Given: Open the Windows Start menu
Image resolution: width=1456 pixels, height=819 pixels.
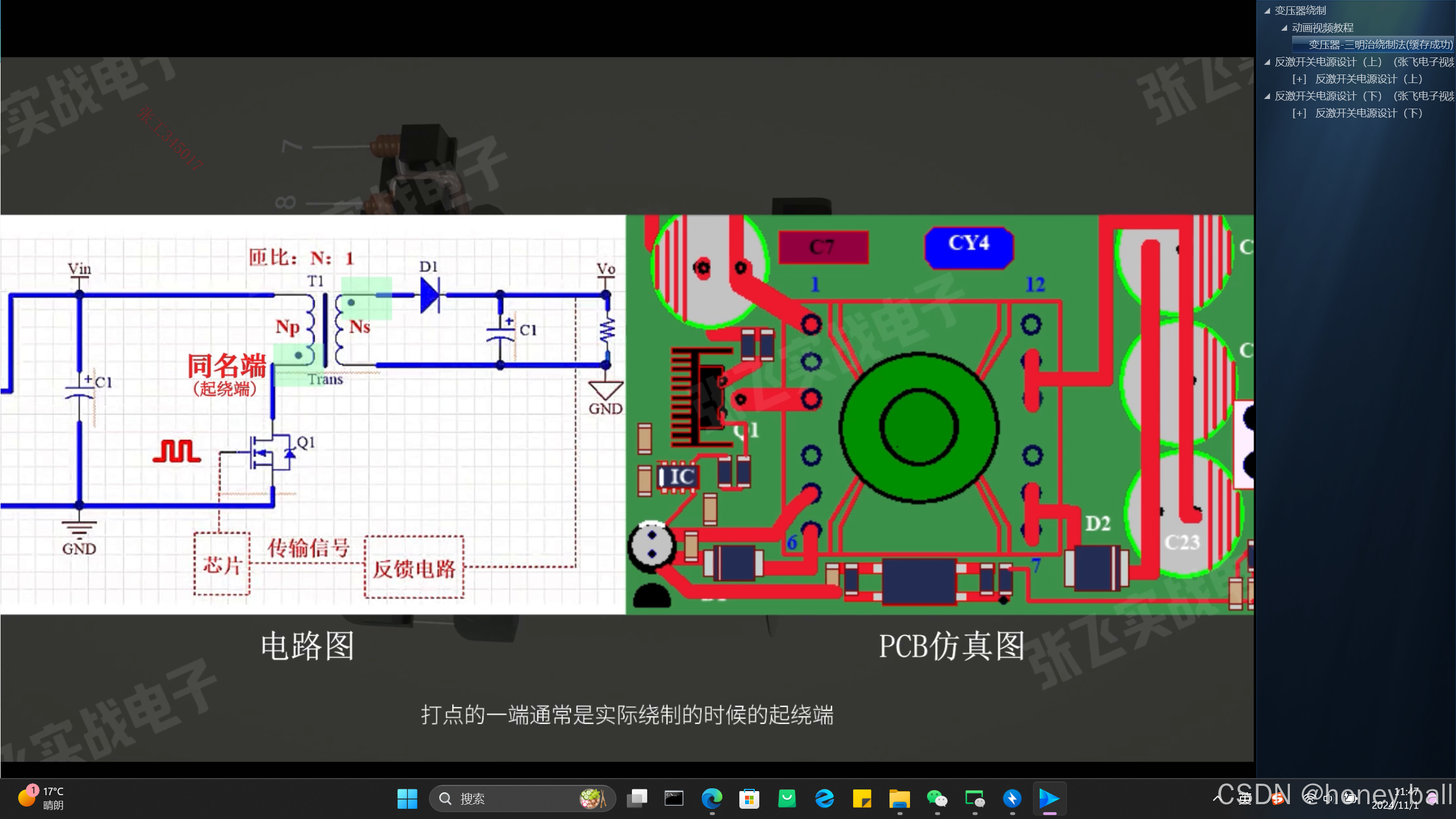Looking at the screenshot, I should tap(407, 799).
